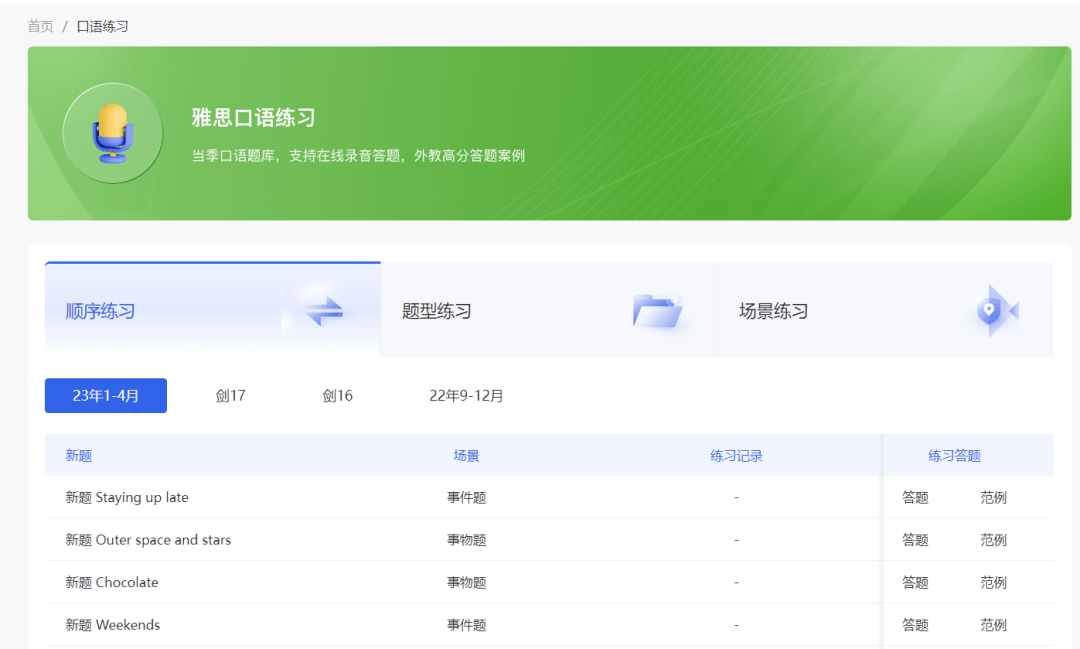Click the folder icon on 题型练习
Viewport: 1080px width, 649px height.
[x=657, y=311]
